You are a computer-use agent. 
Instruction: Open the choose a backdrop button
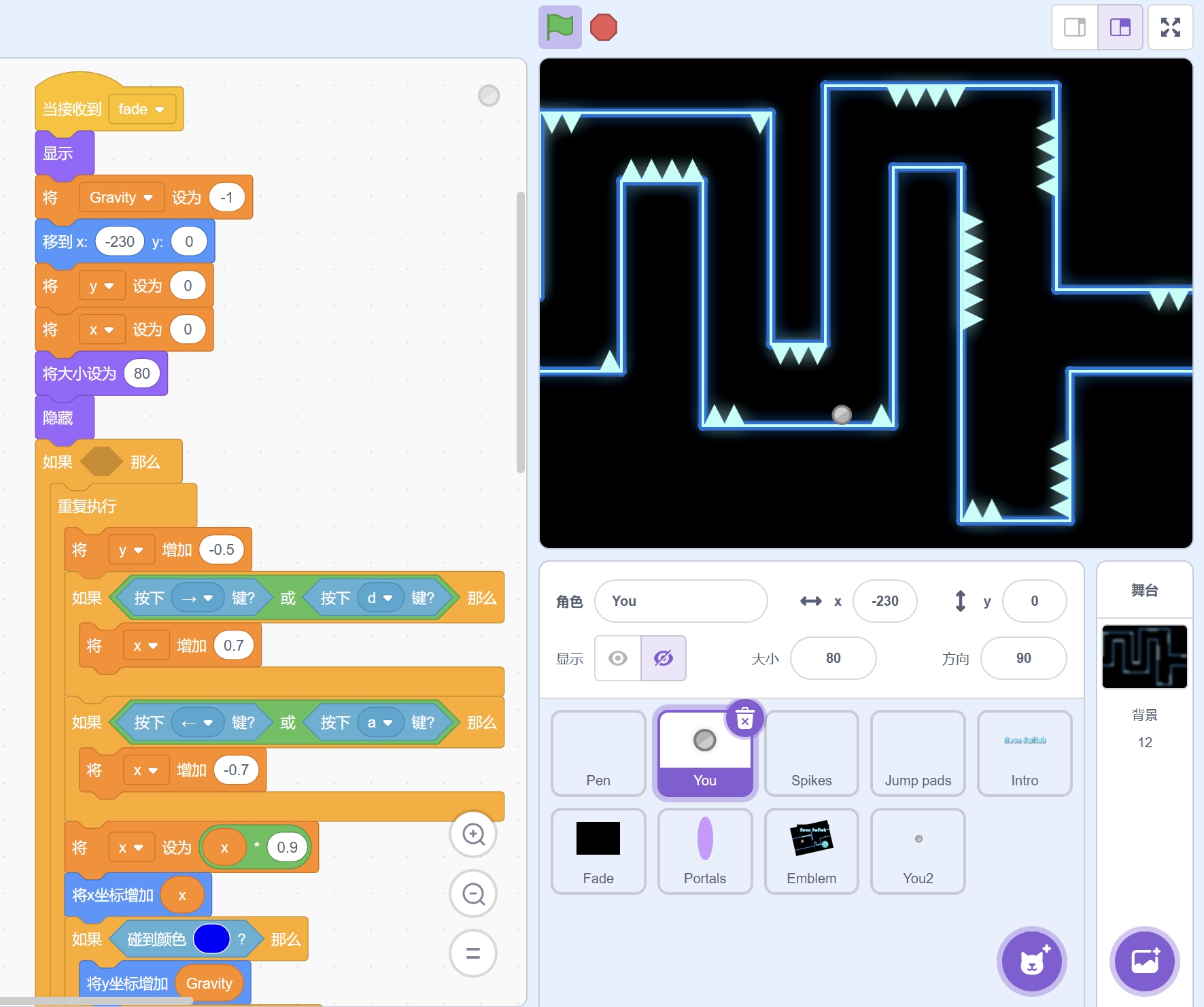pos(1145,961)
